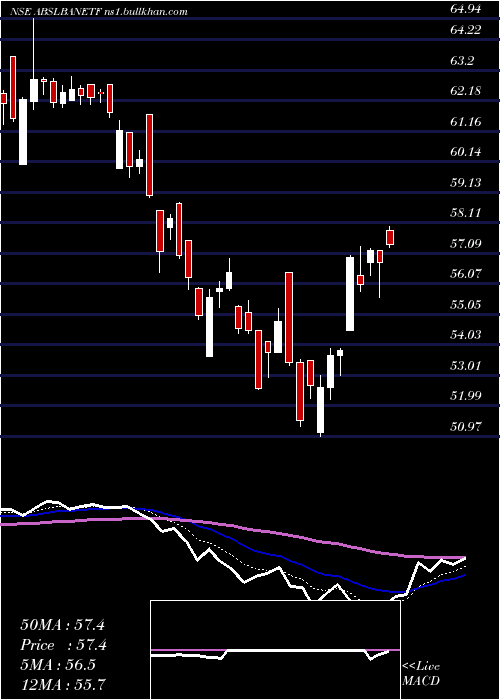Click the 51.99 price axis label
Screen dimensions: 500x700
tap(466, 396)
